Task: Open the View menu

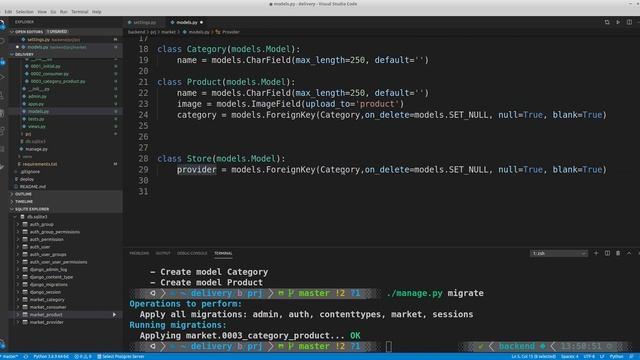Action: (x=42, y=12)
